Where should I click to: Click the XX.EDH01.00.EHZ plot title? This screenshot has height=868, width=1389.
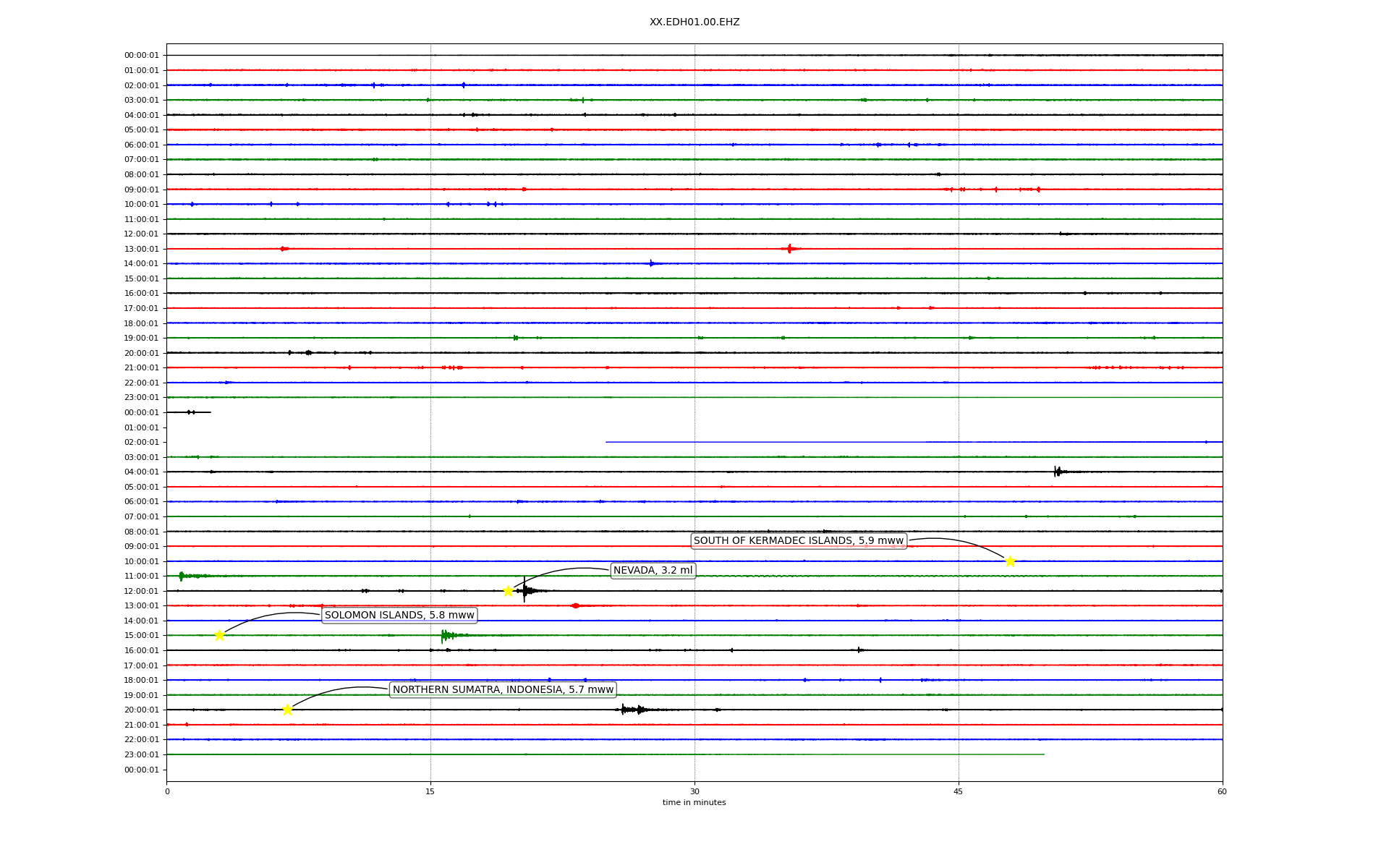tap(694, 22)
